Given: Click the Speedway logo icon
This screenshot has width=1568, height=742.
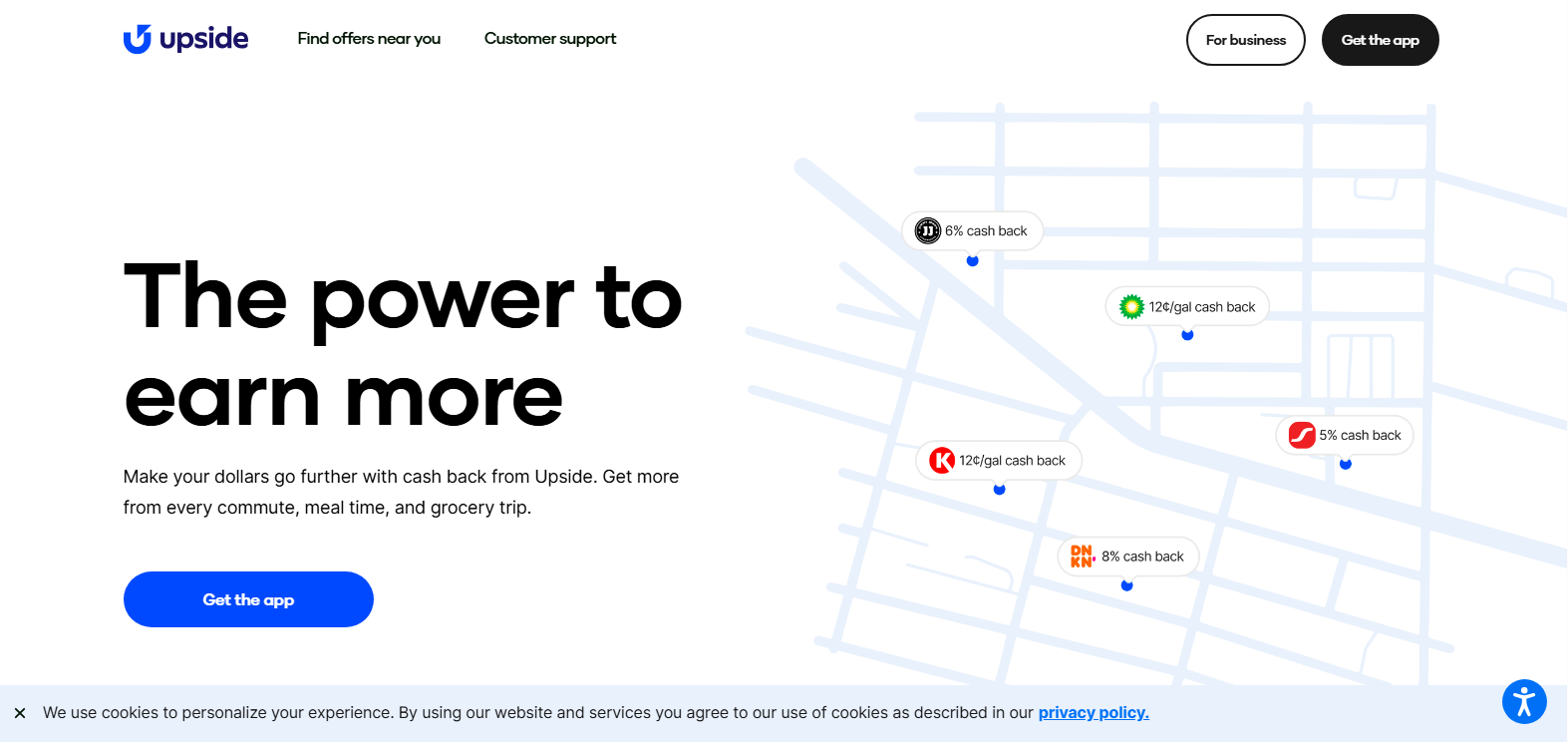Looking at the screenshot, I should tap(1302, 435).
